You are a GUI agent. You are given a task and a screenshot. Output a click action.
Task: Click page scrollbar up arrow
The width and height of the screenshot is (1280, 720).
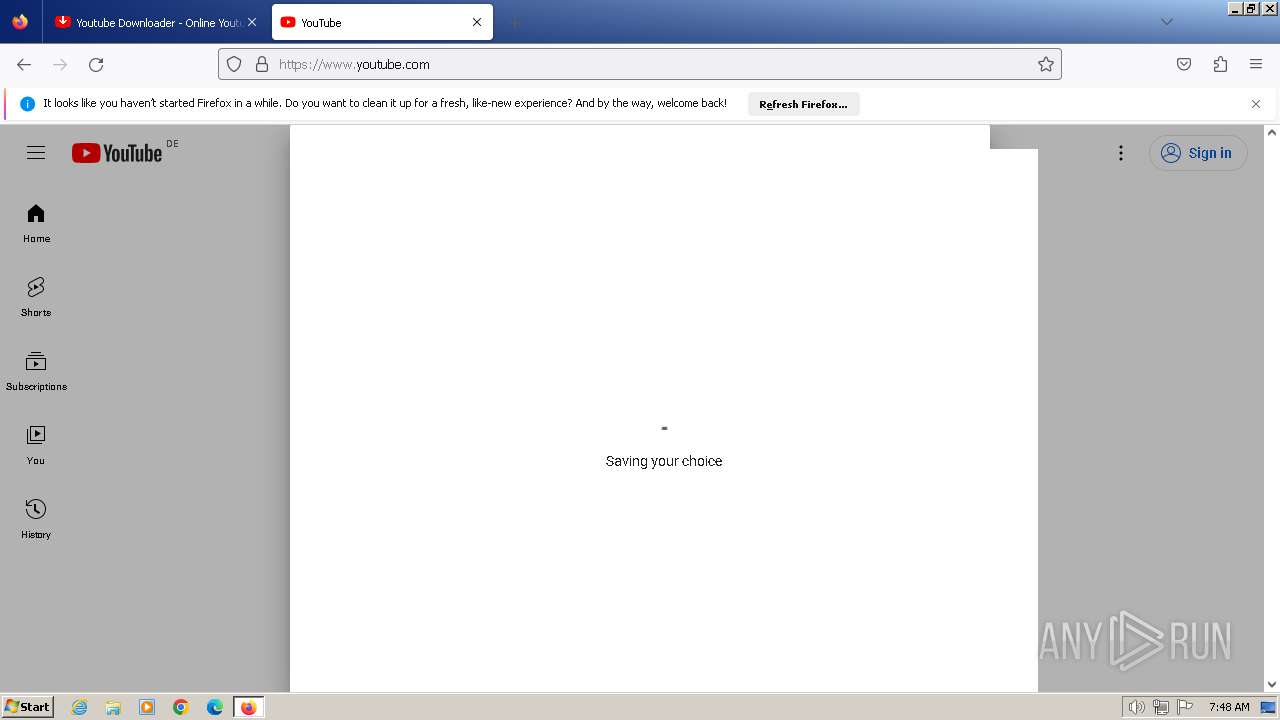[x=1272, y=132]
